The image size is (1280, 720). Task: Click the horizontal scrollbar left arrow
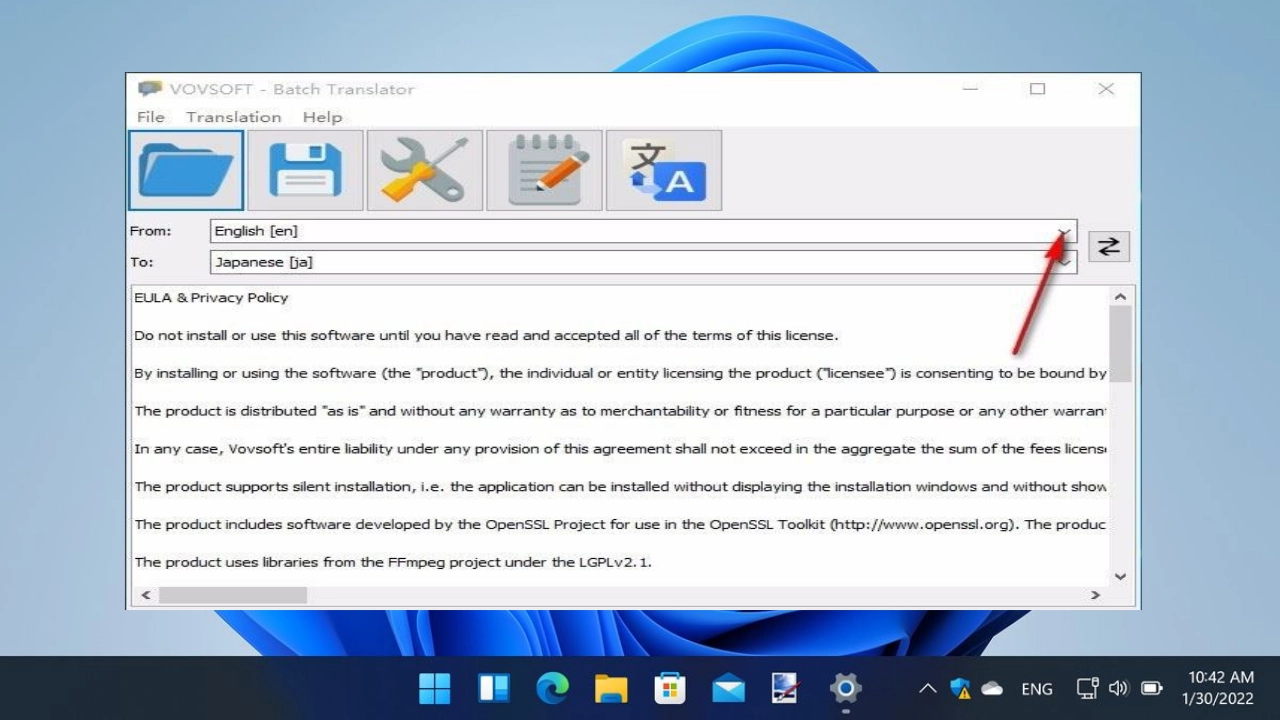tap(146, 595)
